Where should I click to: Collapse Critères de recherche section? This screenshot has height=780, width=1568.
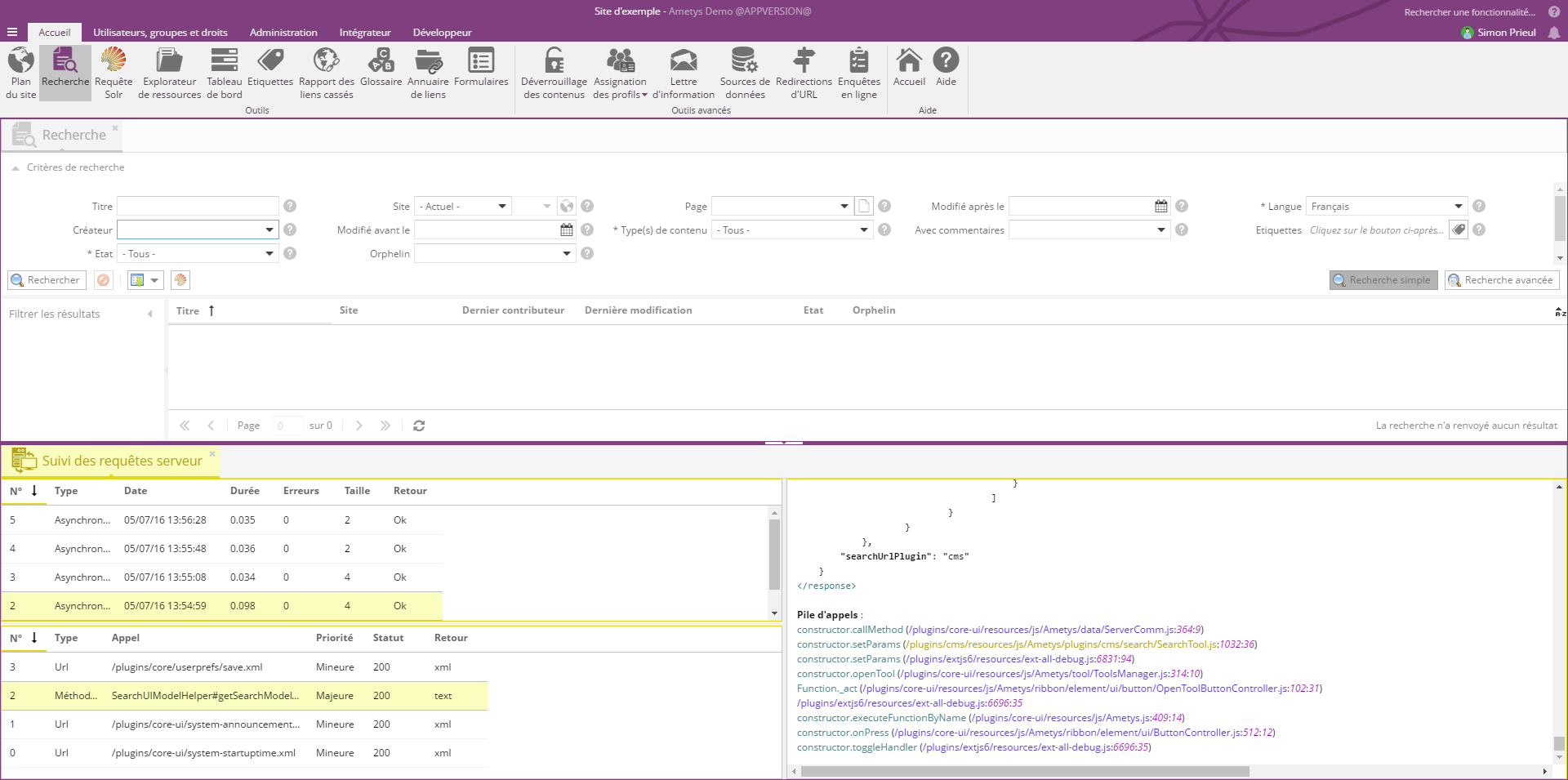point(15,168)
